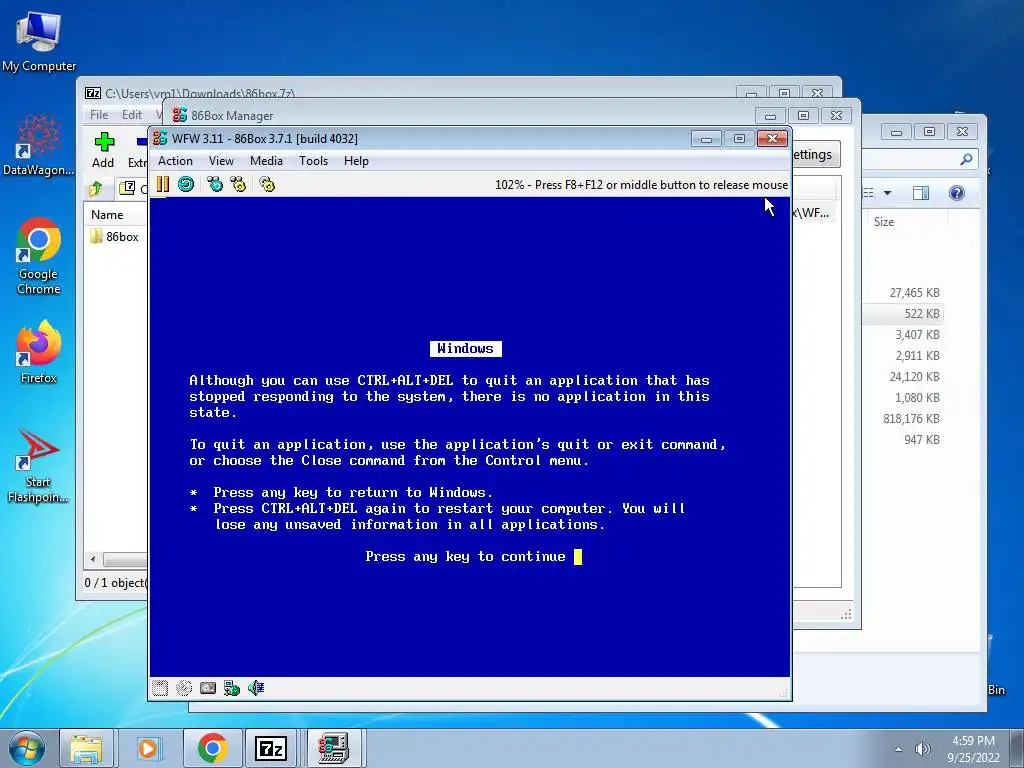Click the sound speaker status bar icon

point(256,688)
